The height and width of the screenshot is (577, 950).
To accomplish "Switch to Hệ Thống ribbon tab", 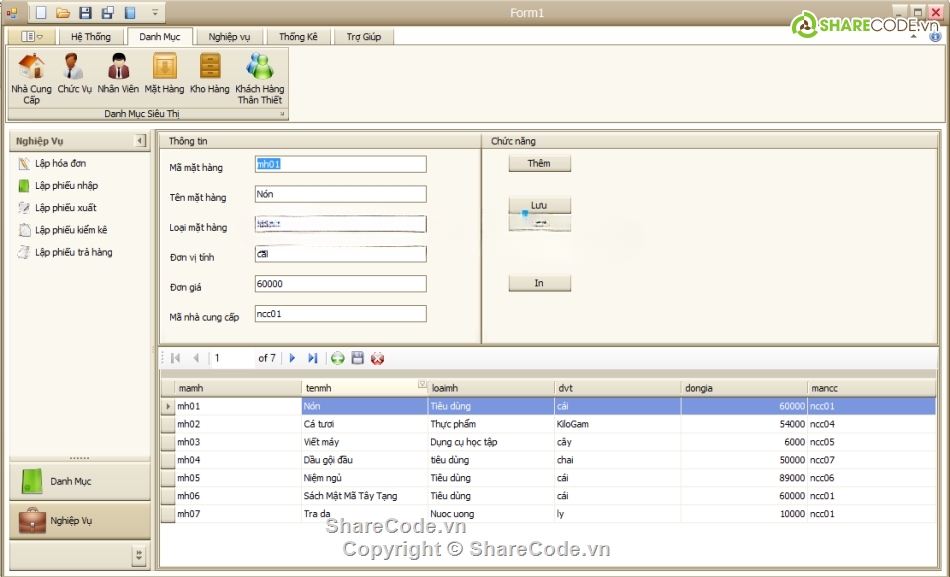I will click(91, 36).
